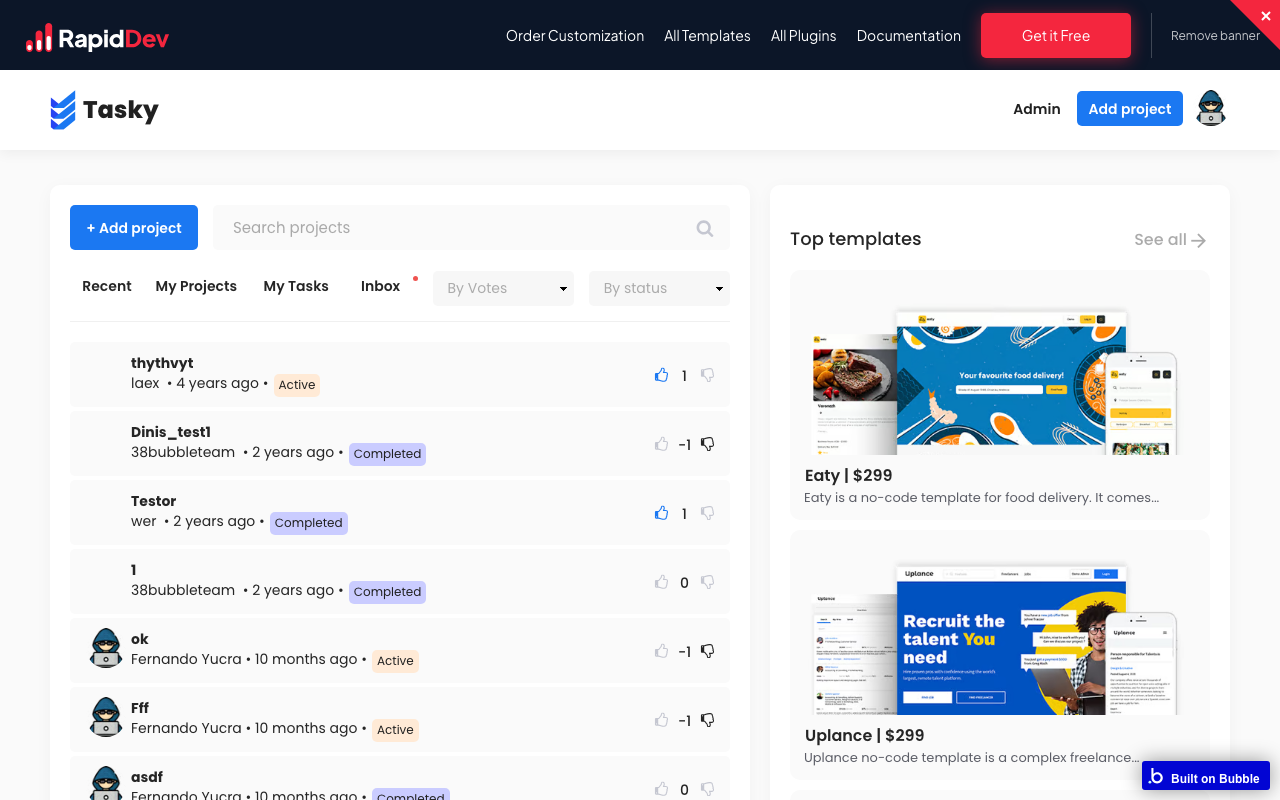The image size is (1280, 800).
Task: Expand the See all templates link
Action: [1168, 239]
